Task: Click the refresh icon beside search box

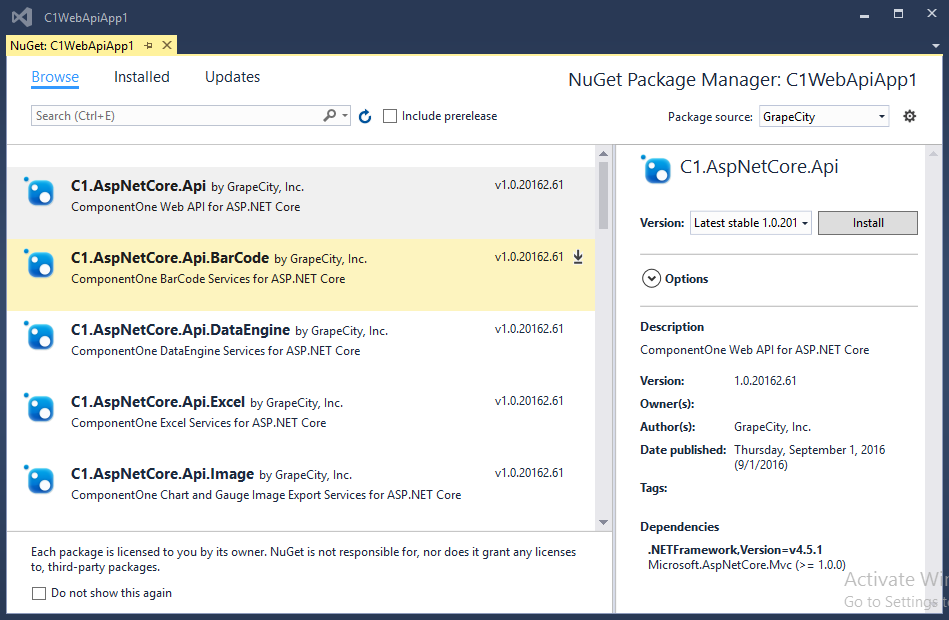Action: [365, 117]
